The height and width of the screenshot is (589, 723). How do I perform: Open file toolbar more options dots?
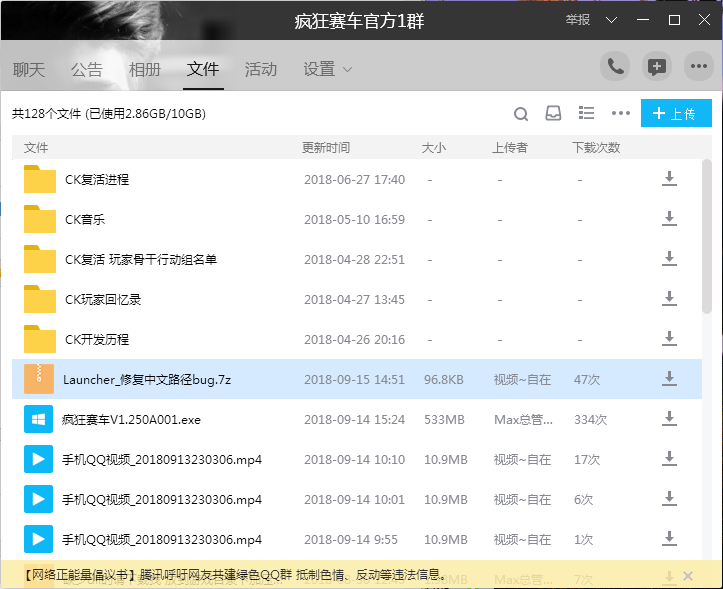point(621,113)
